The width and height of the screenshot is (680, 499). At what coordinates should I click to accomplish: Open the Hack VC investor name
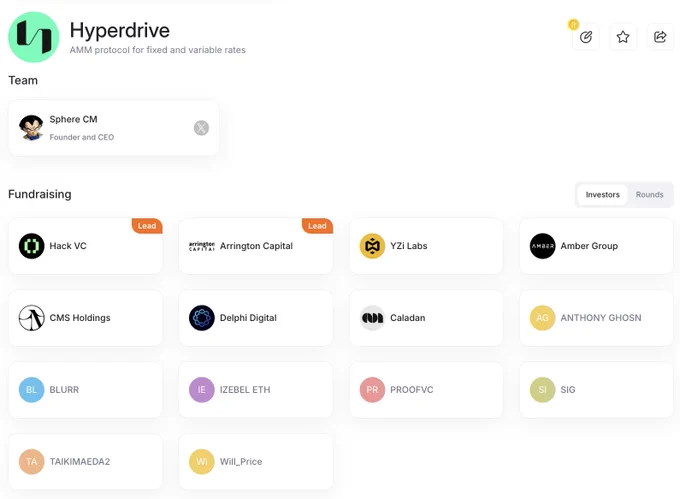tap(68, 246)
